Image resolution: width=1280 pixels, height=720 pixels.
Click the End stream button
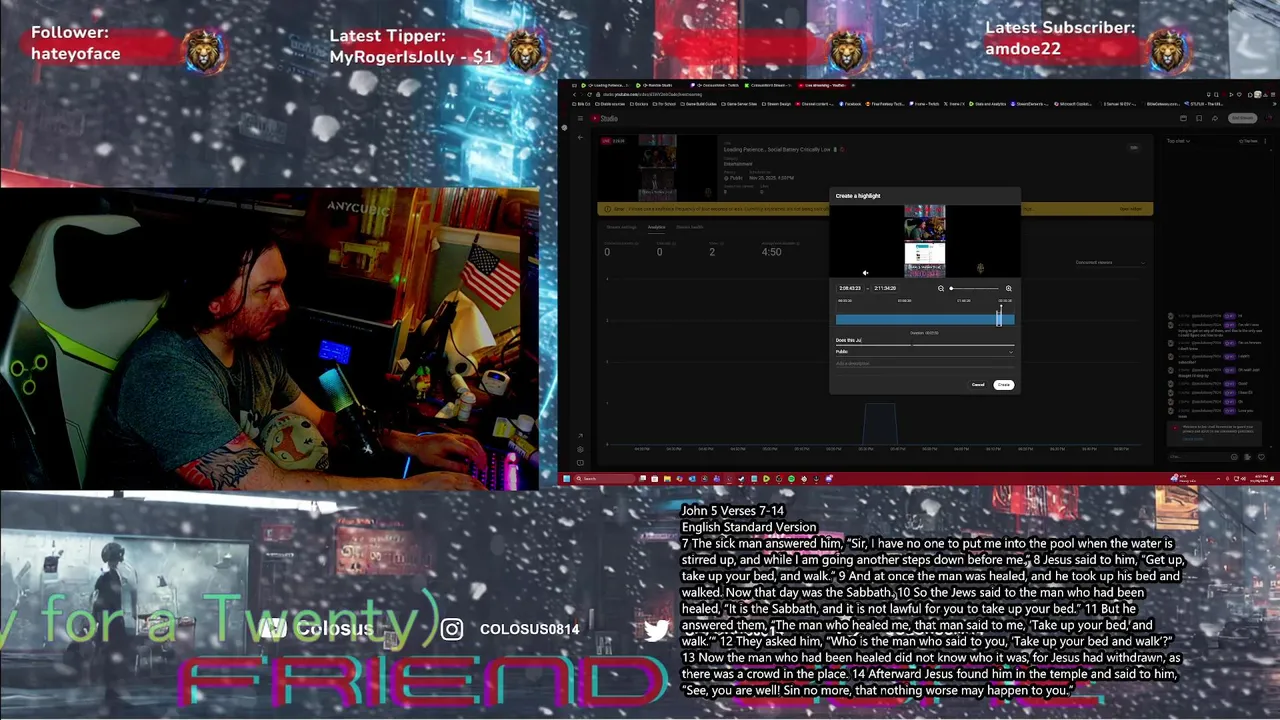[x=1242, y=118]
